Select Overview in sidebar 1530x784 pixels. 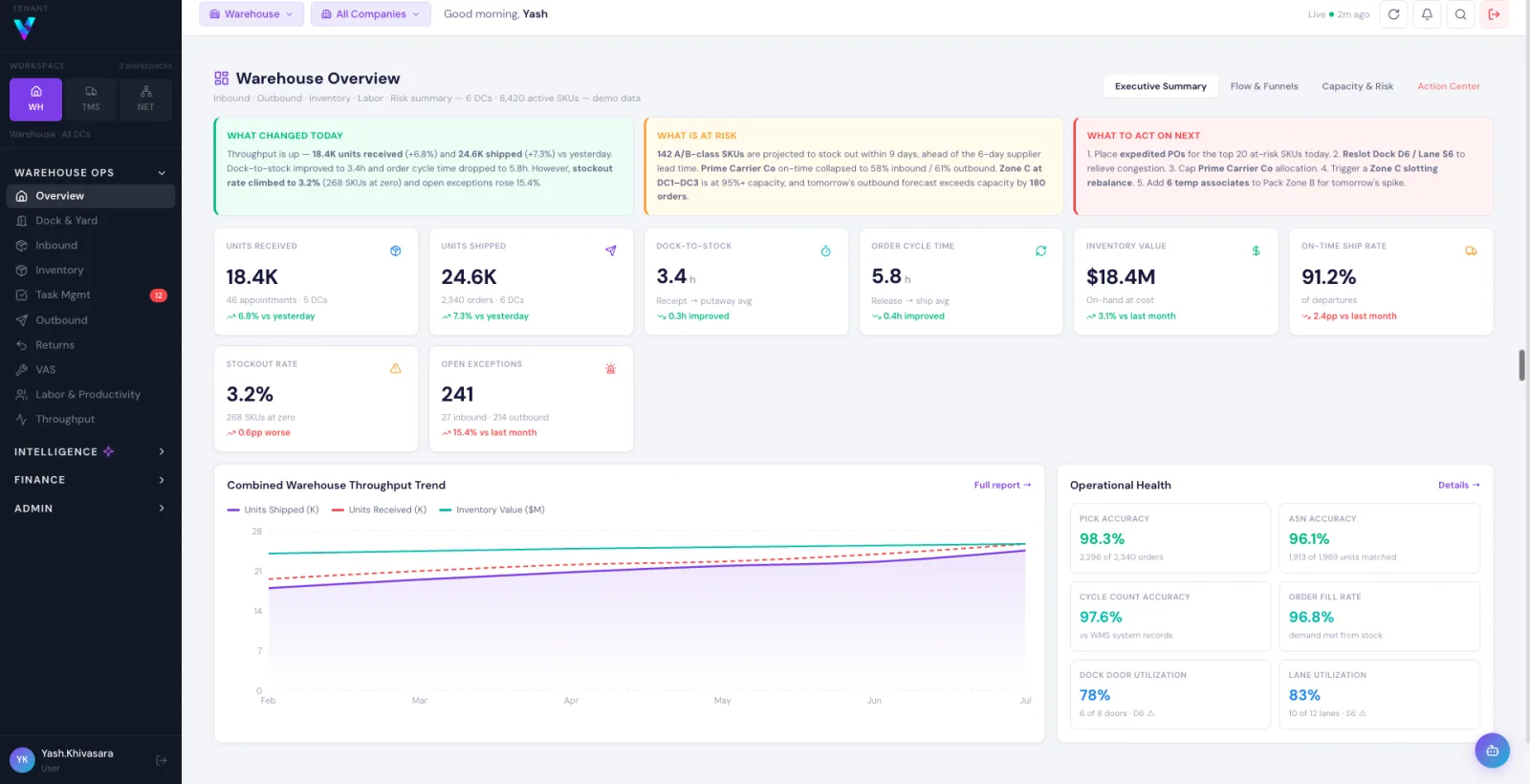click(x=91, y=196)
